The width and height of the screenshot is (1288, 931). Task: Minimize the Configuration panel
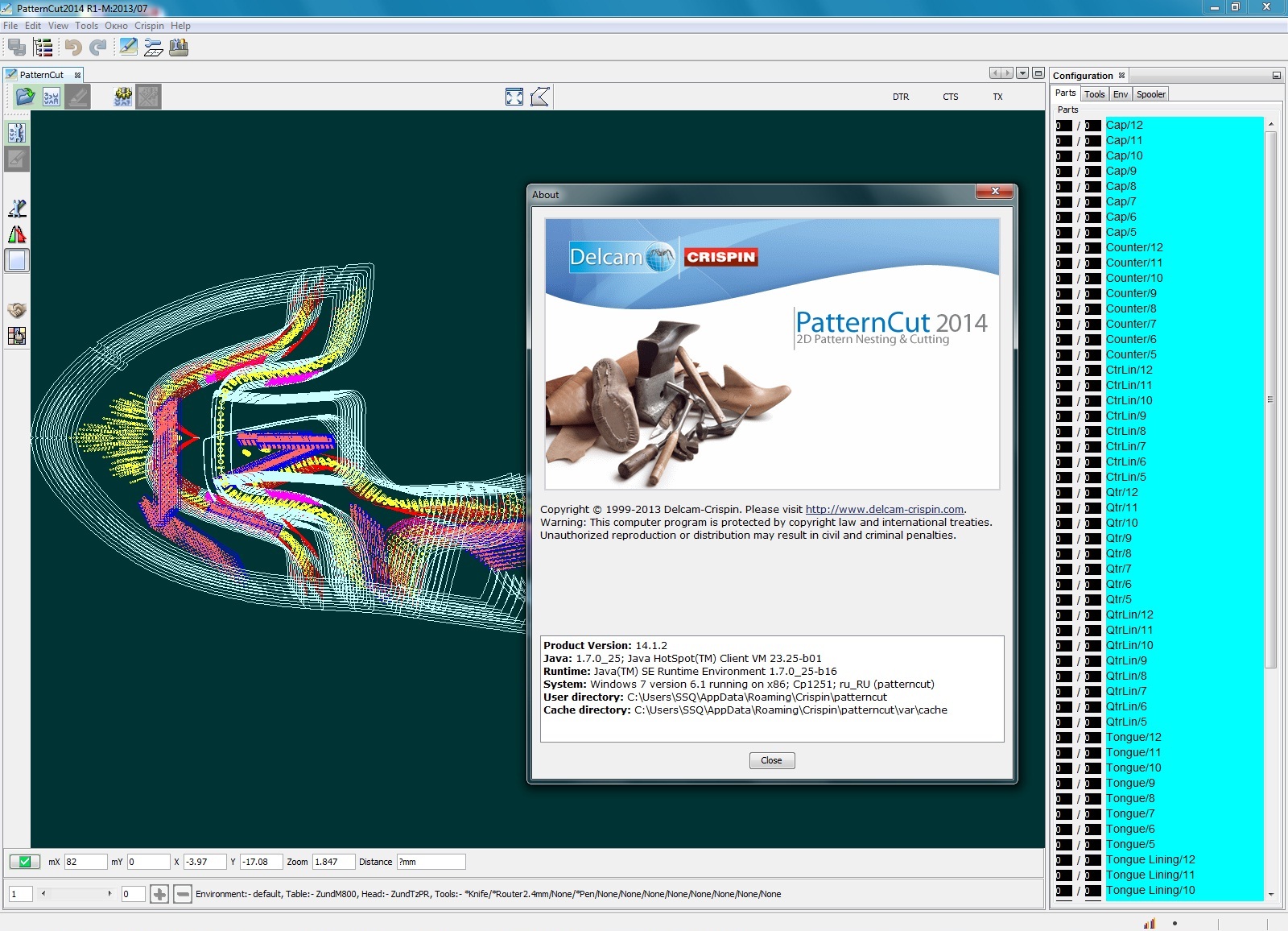[x=1276, y=75]
